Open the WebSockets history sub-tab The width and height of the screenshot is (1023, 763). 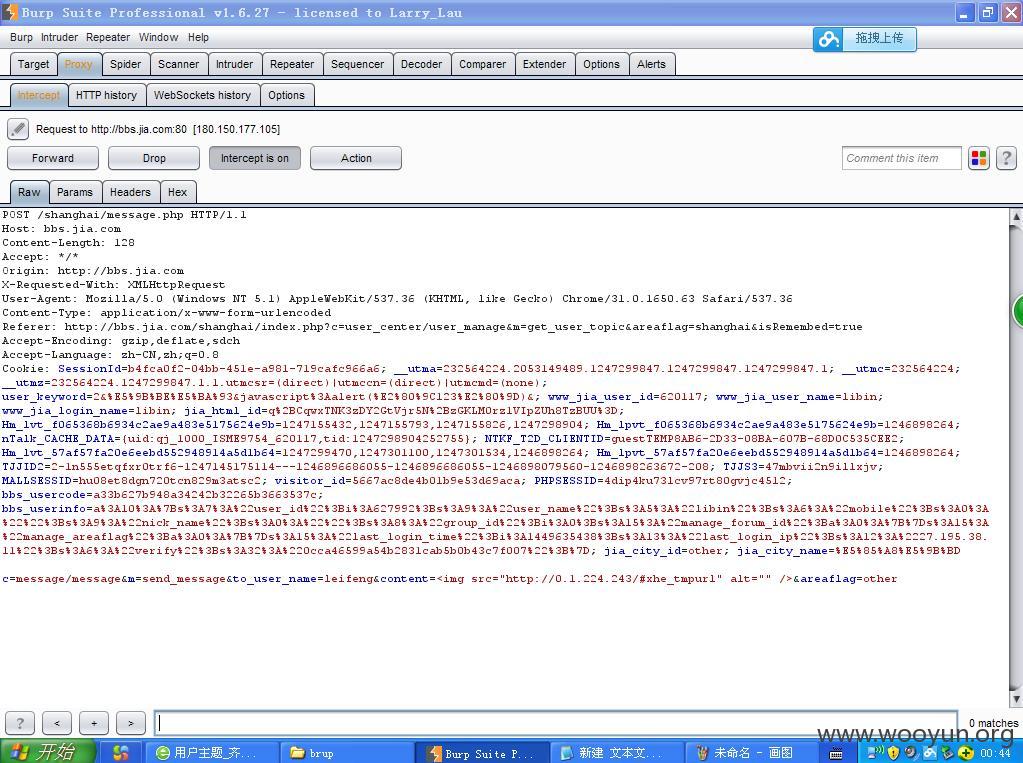[202, 95]
